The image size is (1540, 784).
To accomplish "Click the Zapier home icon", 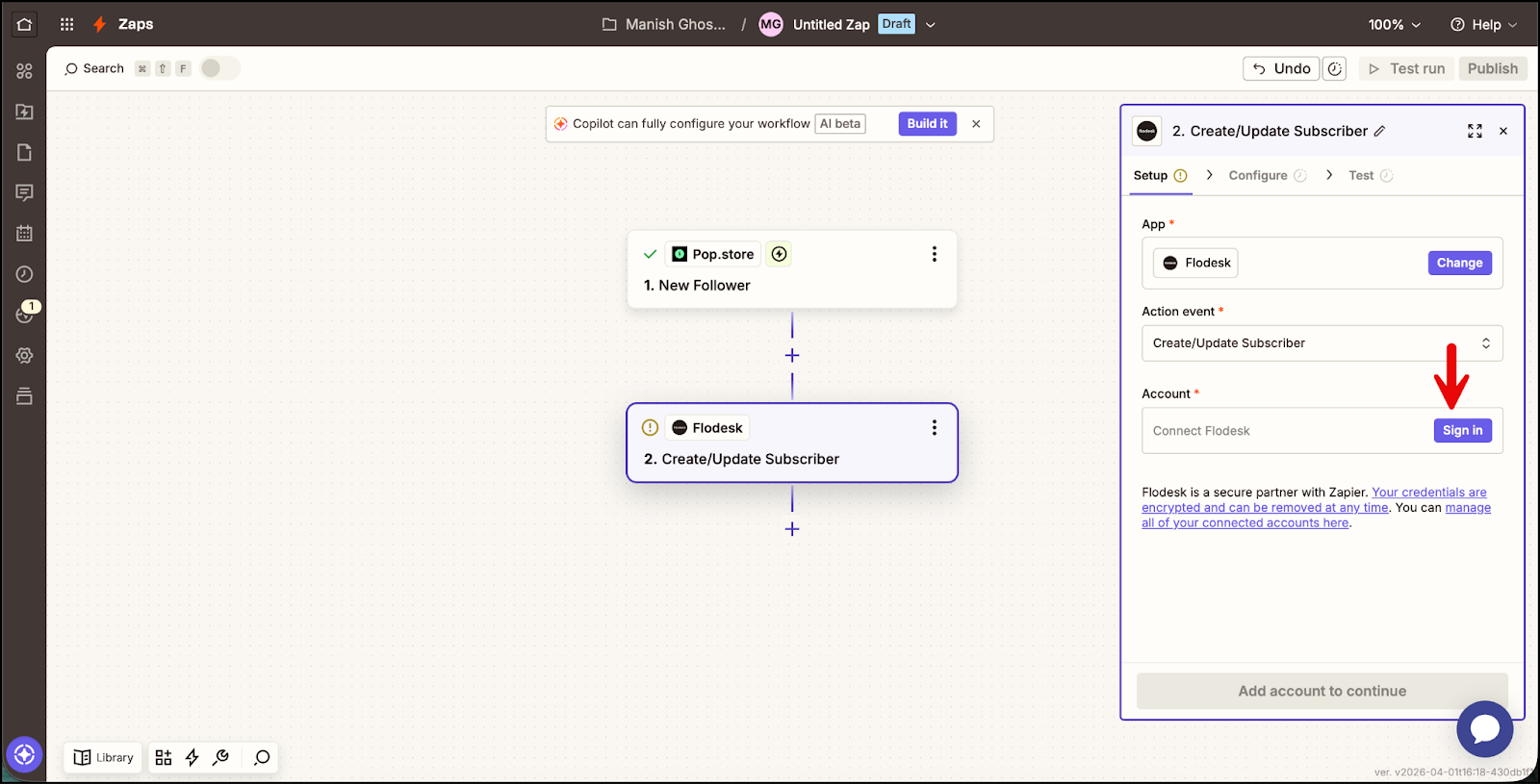I will (24, 24).
